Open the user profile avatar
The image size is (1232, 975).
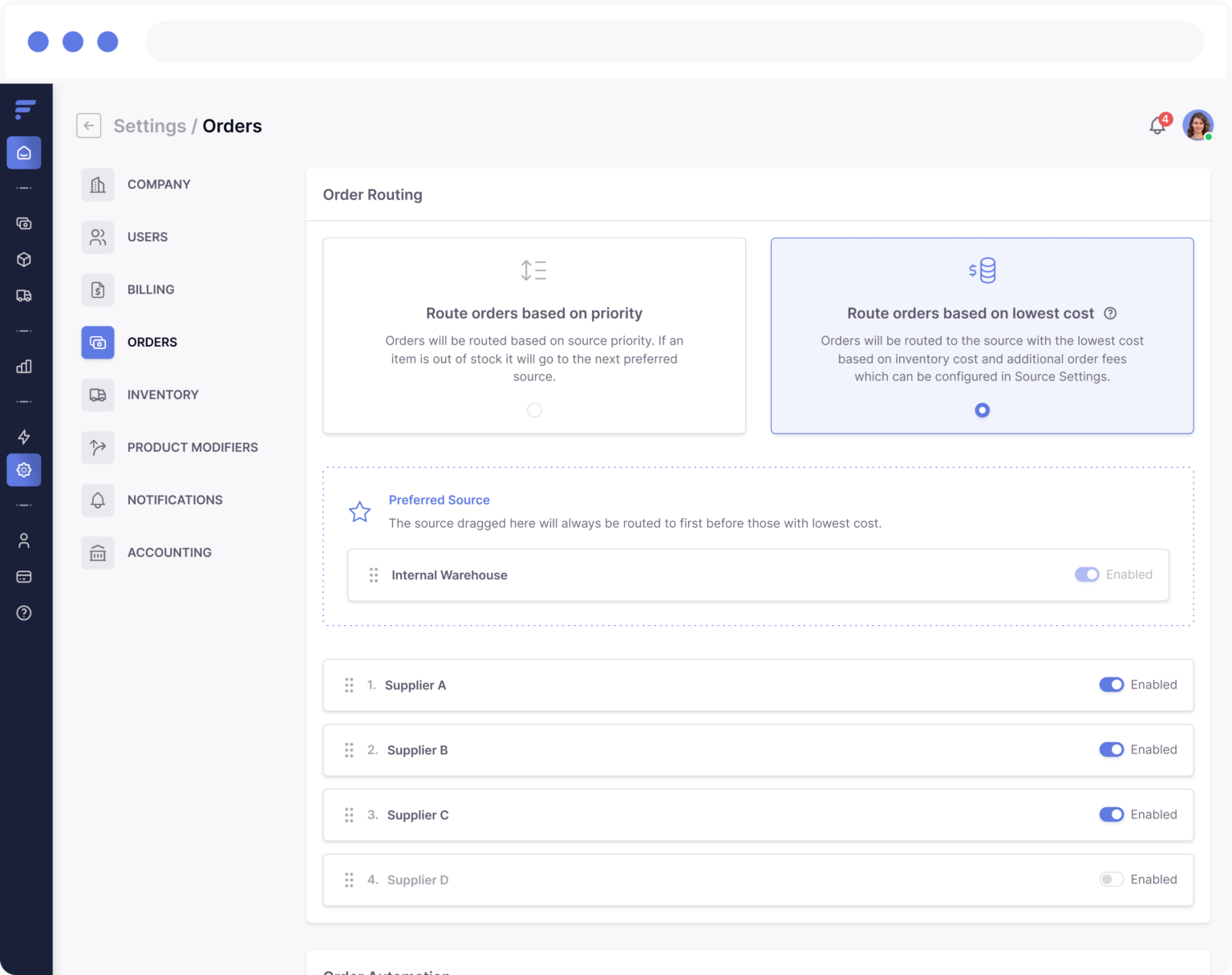1197,125
